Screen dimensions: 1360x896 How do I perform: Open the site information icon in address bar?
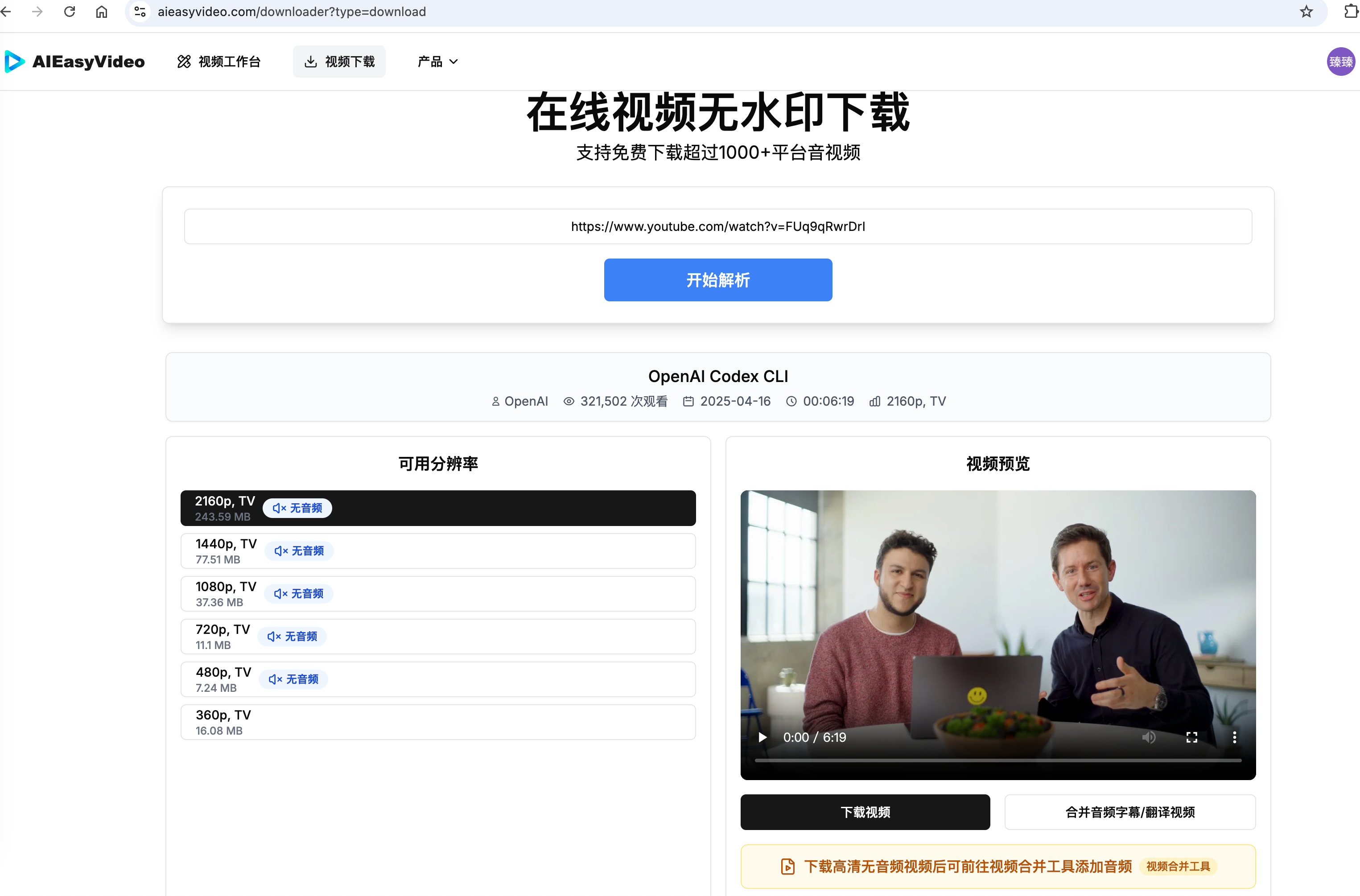pos(140,12)
